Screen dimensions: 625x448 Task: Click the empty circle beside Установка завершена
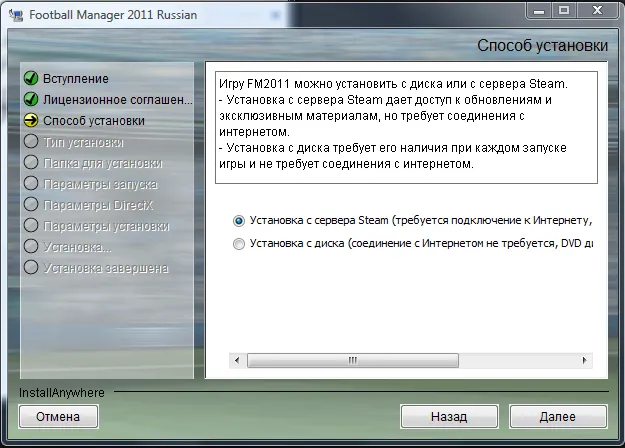pyautogui.click(x=31, y=267)
